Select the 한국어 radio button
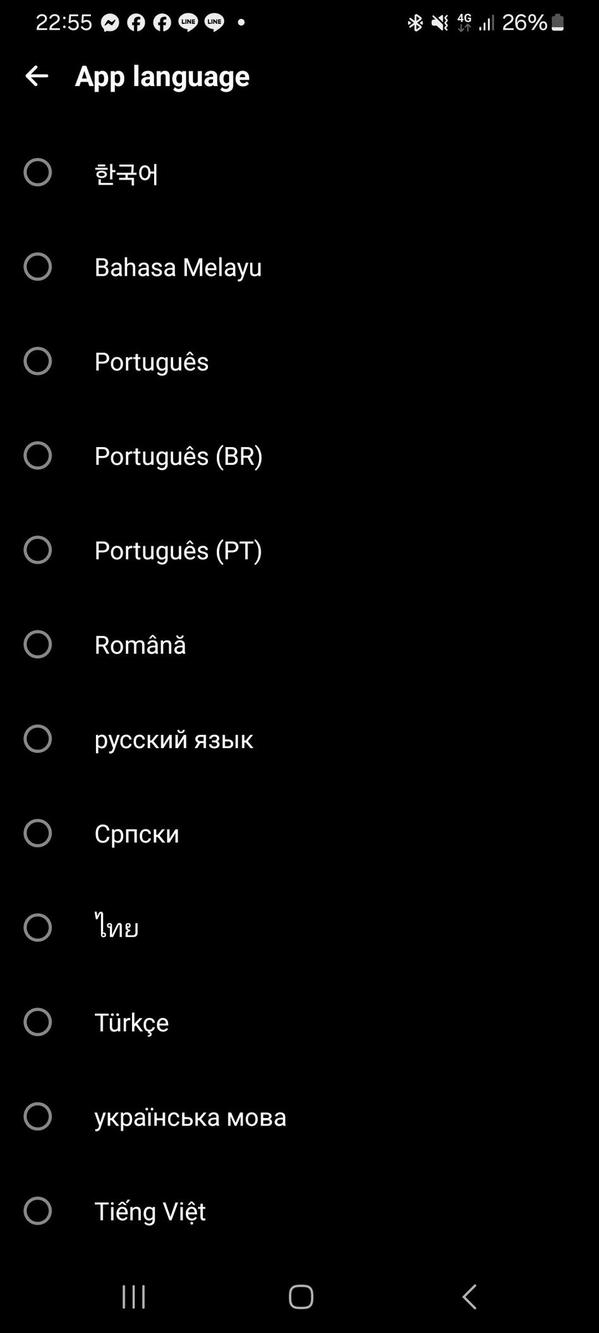 (x=37, y=172)
